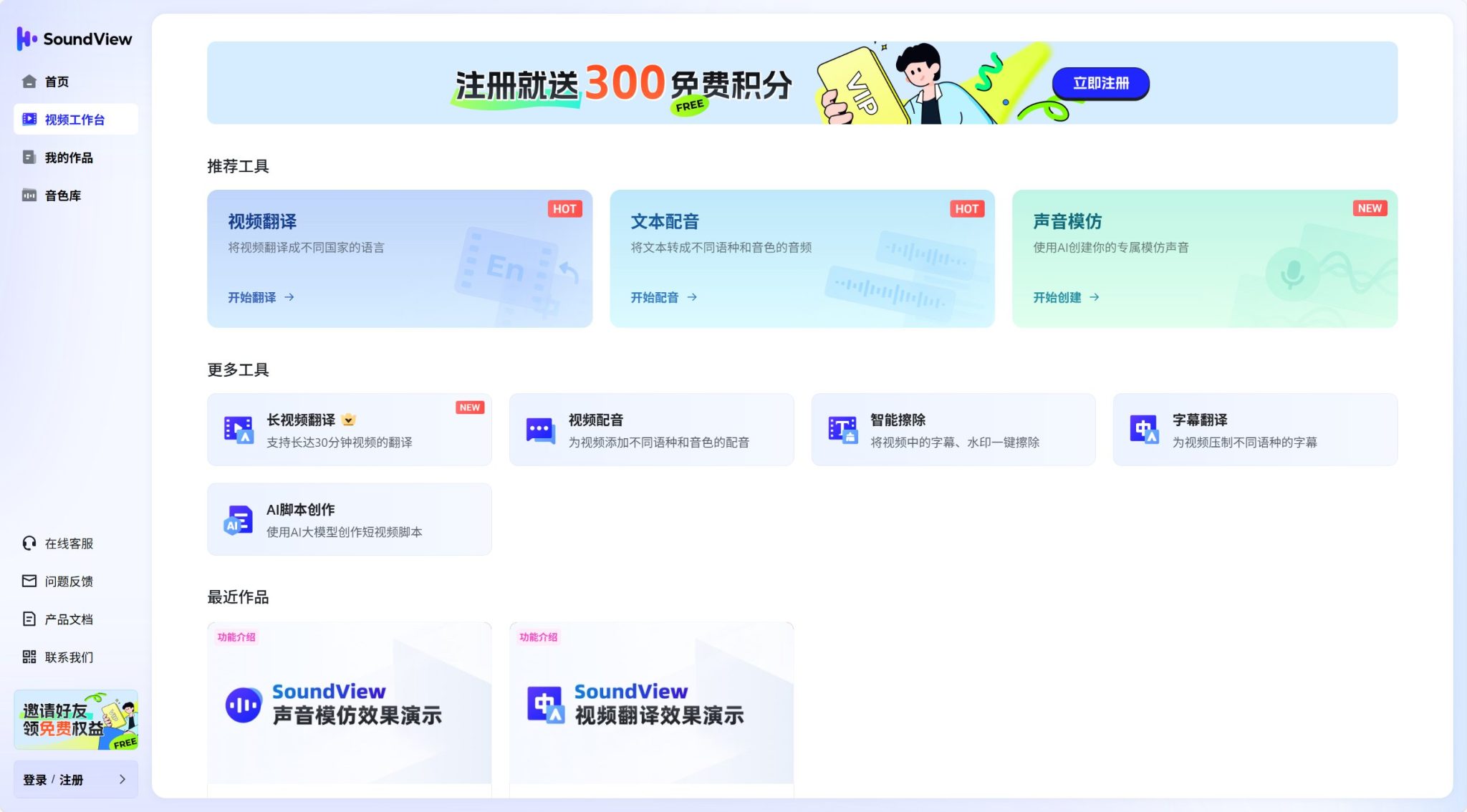1467x812 pixels.
Task: Click the AI脚本创作 document icon
Action: 239,520
